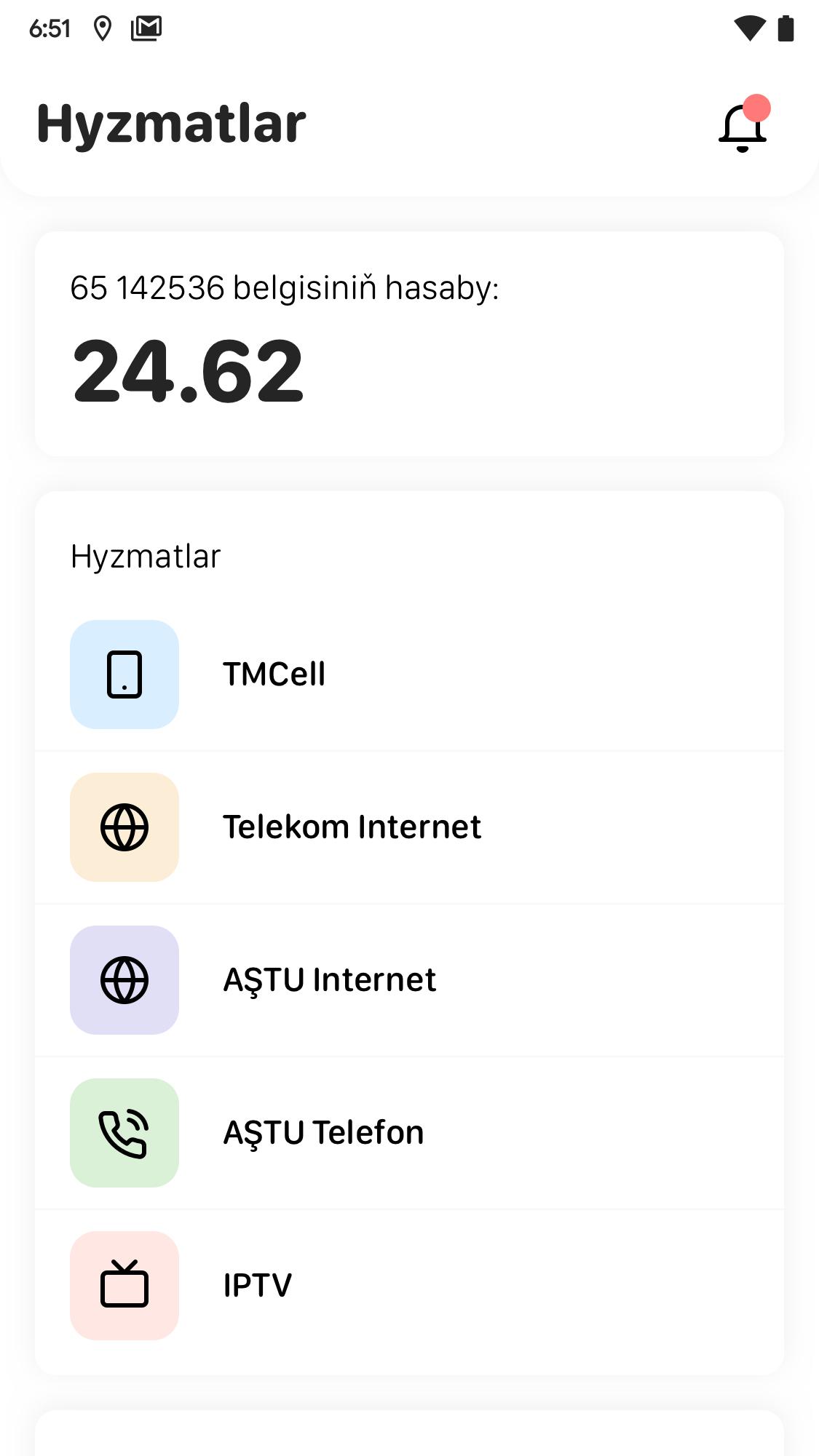Open the notifications bell
The height and width of the screenshot is (1456, 819).
coord(743,127)
